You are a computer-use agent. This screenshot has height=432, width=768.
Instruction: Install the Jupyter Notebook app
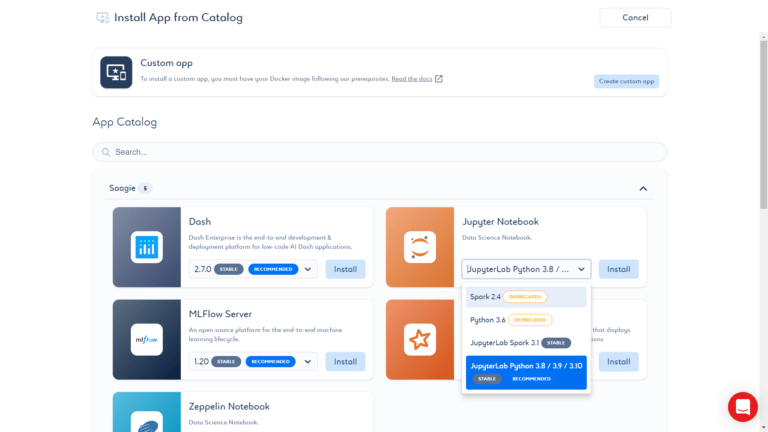[619, 269]
